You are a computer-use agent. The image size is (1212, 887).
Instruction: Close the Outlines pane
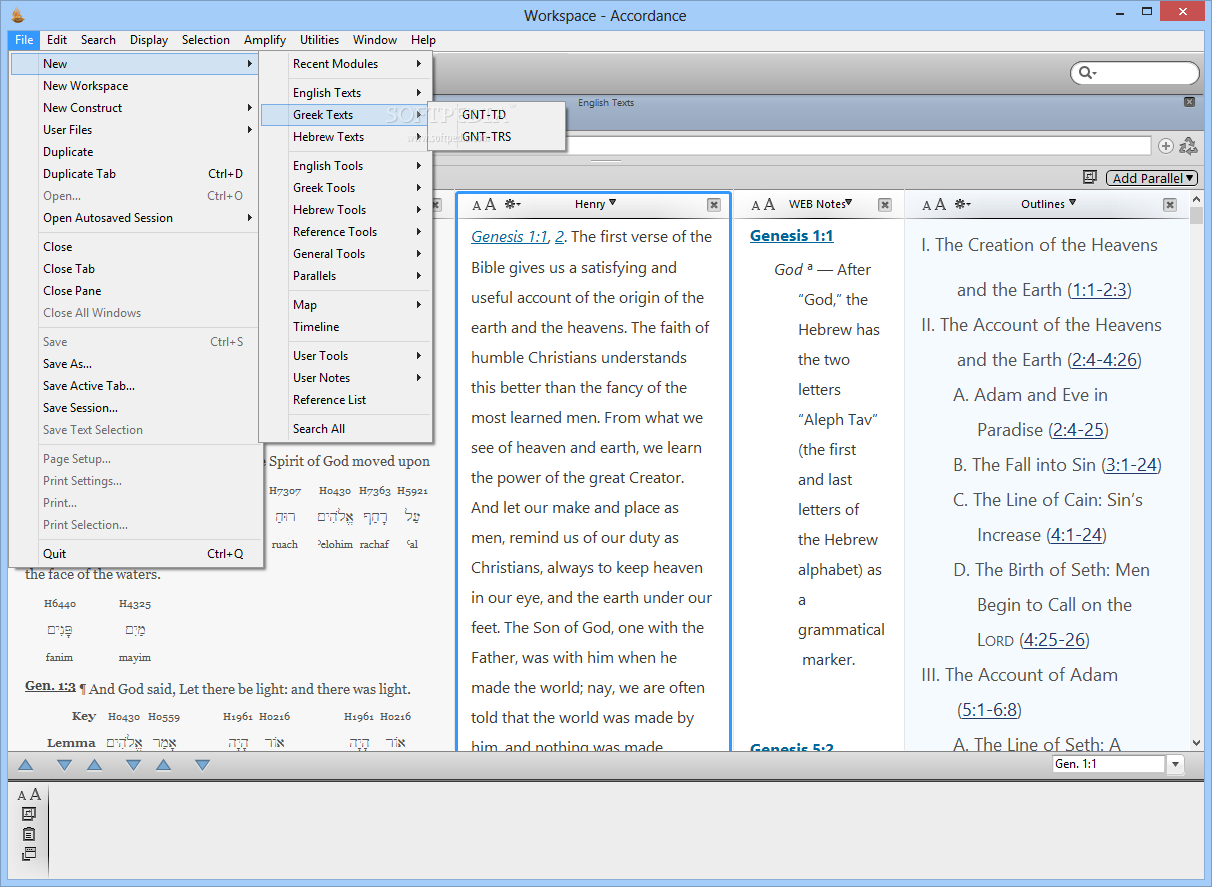pyautogui.click(x=1170, y=205)
